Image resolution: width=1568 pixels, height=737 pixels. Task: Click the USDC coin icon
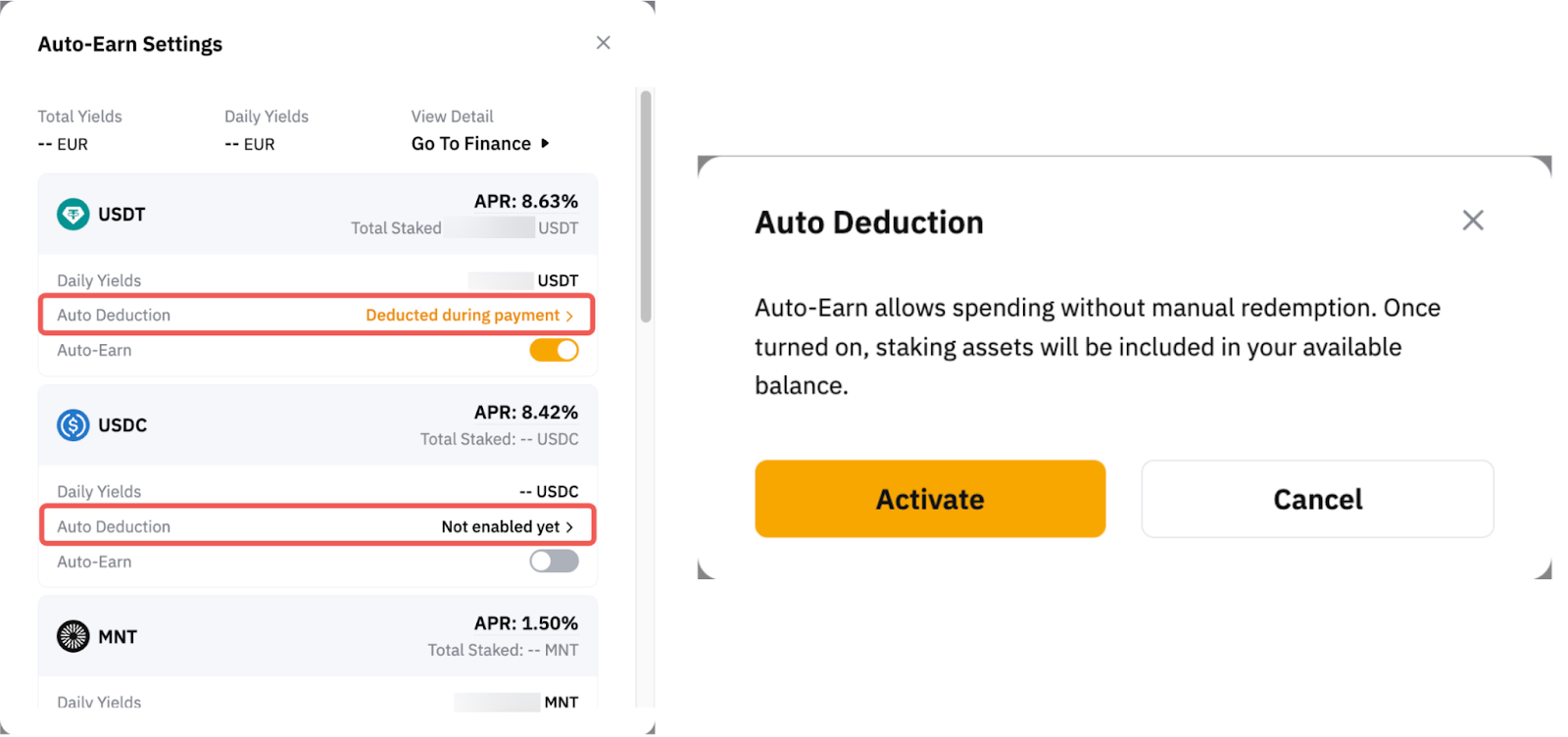click(x=73, y=425)
